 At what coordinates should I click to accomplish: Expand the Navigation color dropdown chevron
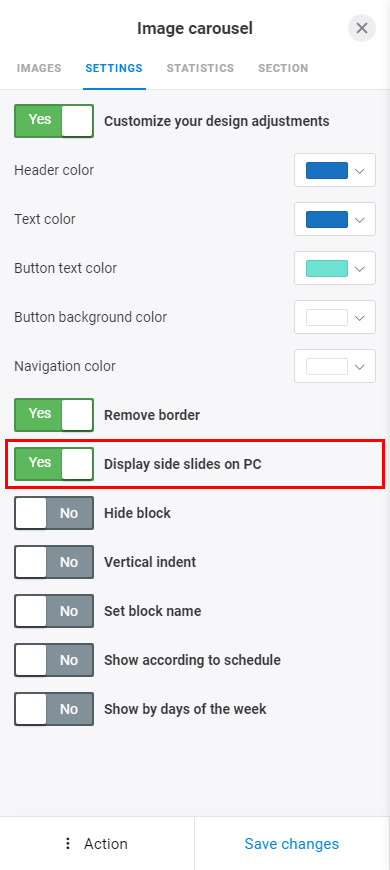tap(359, 366)
